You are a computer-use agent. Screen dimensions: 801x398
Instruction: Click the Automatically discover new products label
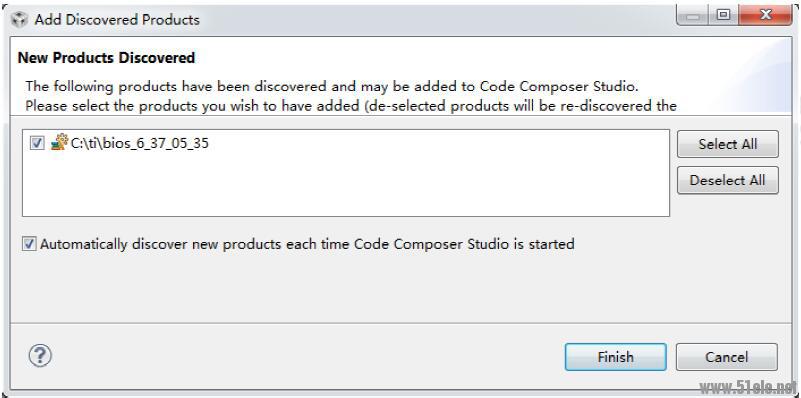click(x=307, y=244)
